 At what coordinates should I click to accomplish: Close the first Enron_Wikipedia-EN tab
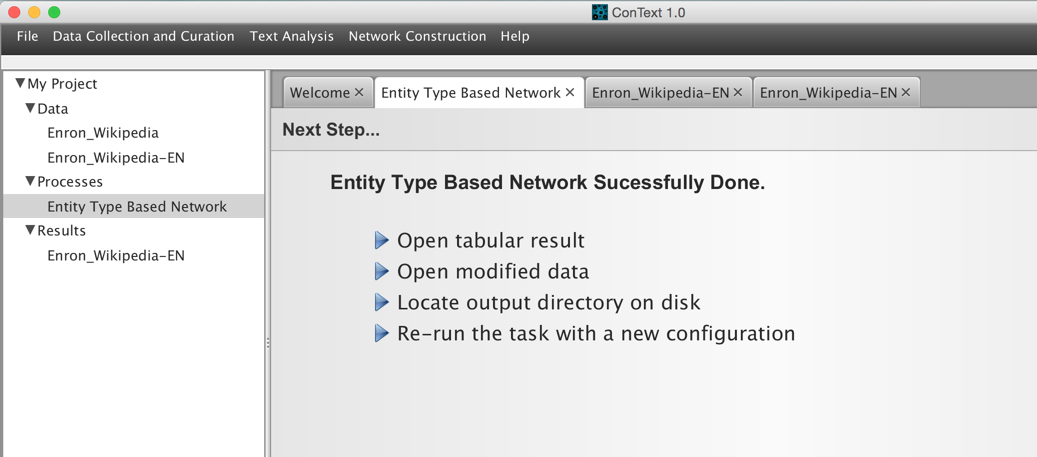(738, 93)
